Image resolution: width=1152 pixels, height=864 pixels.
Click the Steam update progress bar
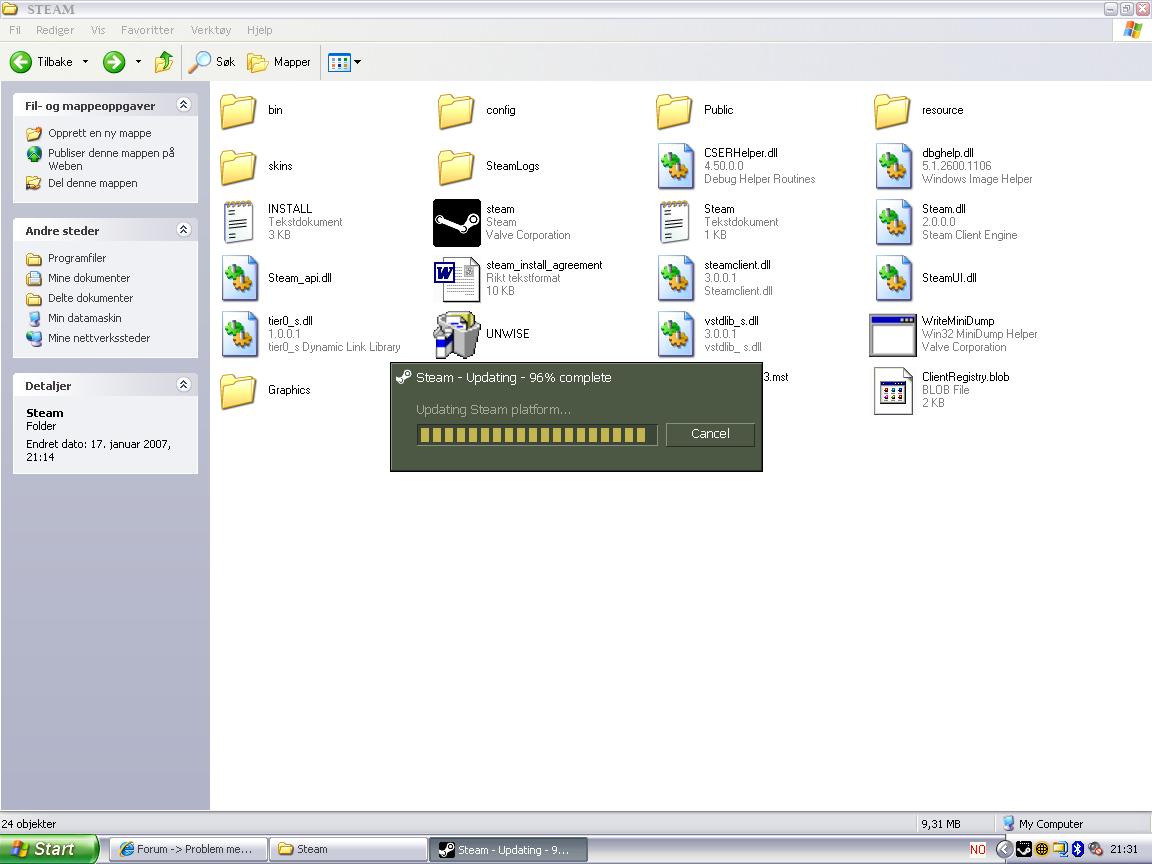point(536,434)
